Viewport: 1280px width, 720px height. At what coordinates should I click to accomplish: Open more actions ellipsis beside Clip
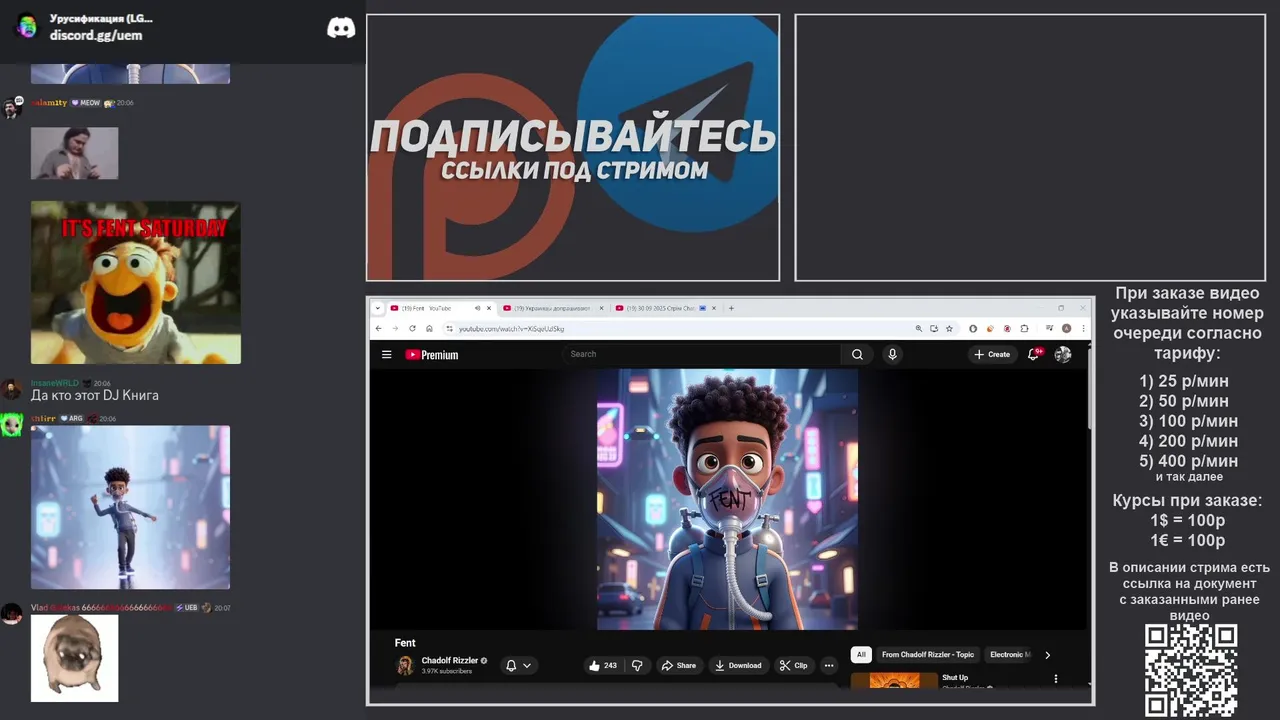pos(828,665)
